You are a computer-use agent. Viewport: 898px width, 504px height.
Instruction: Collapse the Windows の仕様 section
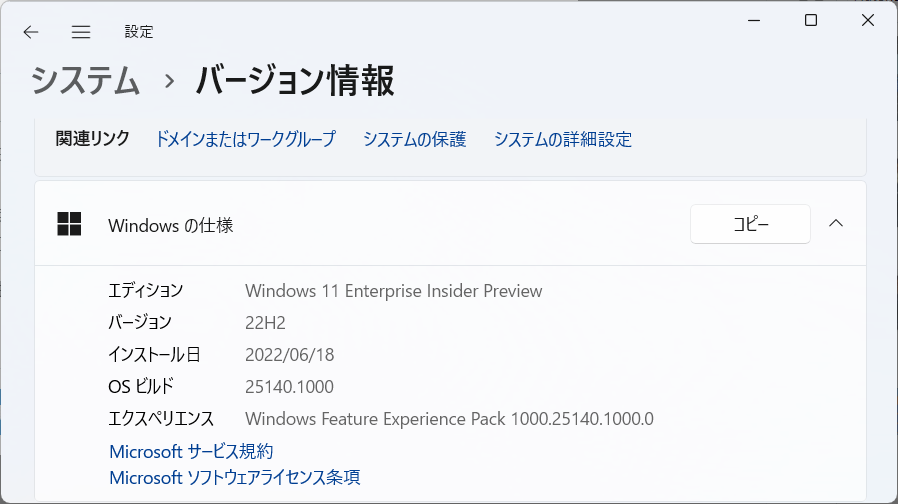pyautogui.click(x=836, y=223)
